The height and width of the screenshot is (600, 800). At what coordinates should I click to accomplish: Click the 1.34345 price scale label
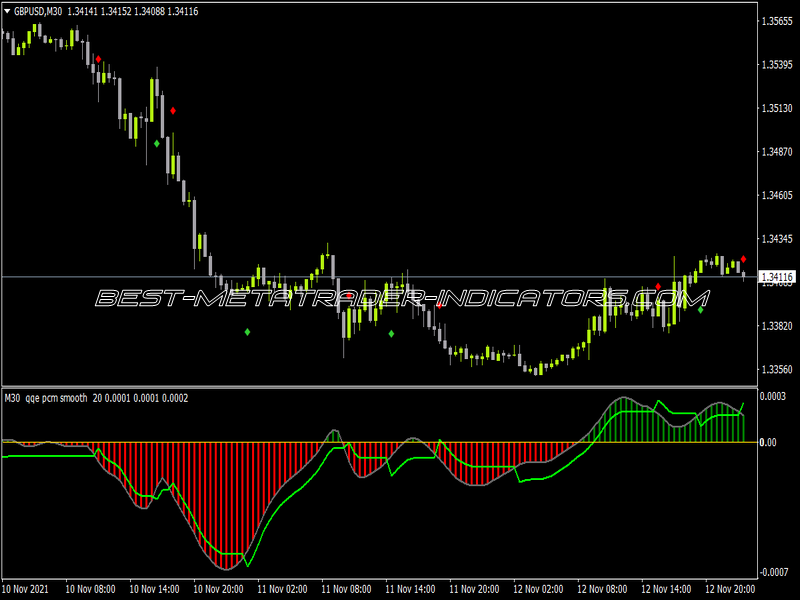point(777,239)
